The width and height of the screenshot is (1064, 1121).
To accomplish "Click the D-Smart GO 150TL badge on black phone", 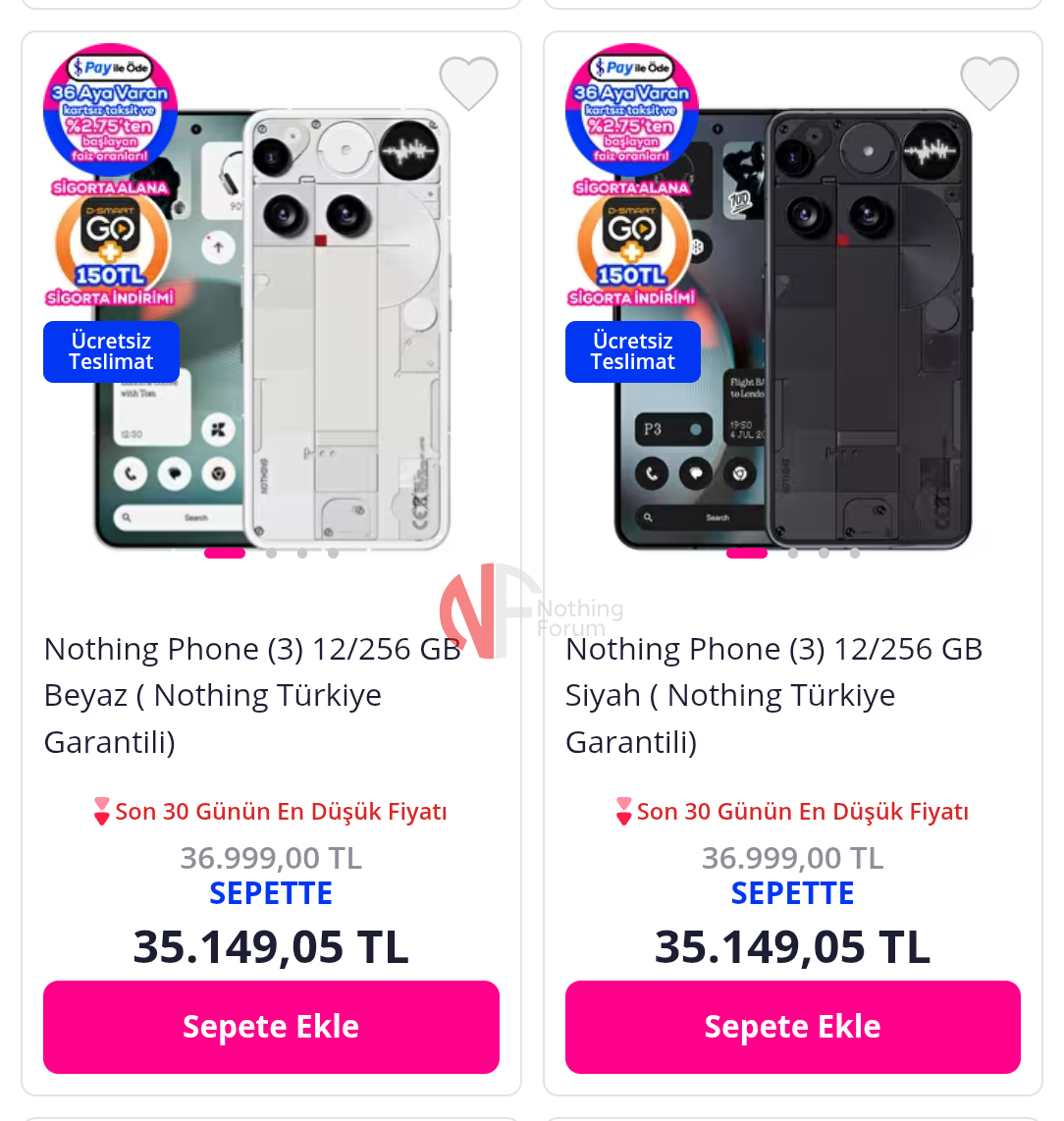I will [x=632, y=244].
